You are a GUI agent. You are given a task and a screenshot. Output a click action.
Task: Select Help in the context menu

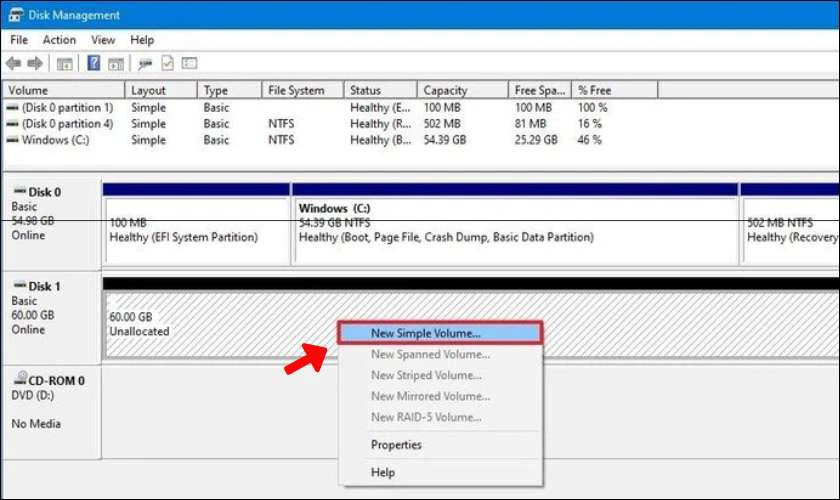point(382,473)
